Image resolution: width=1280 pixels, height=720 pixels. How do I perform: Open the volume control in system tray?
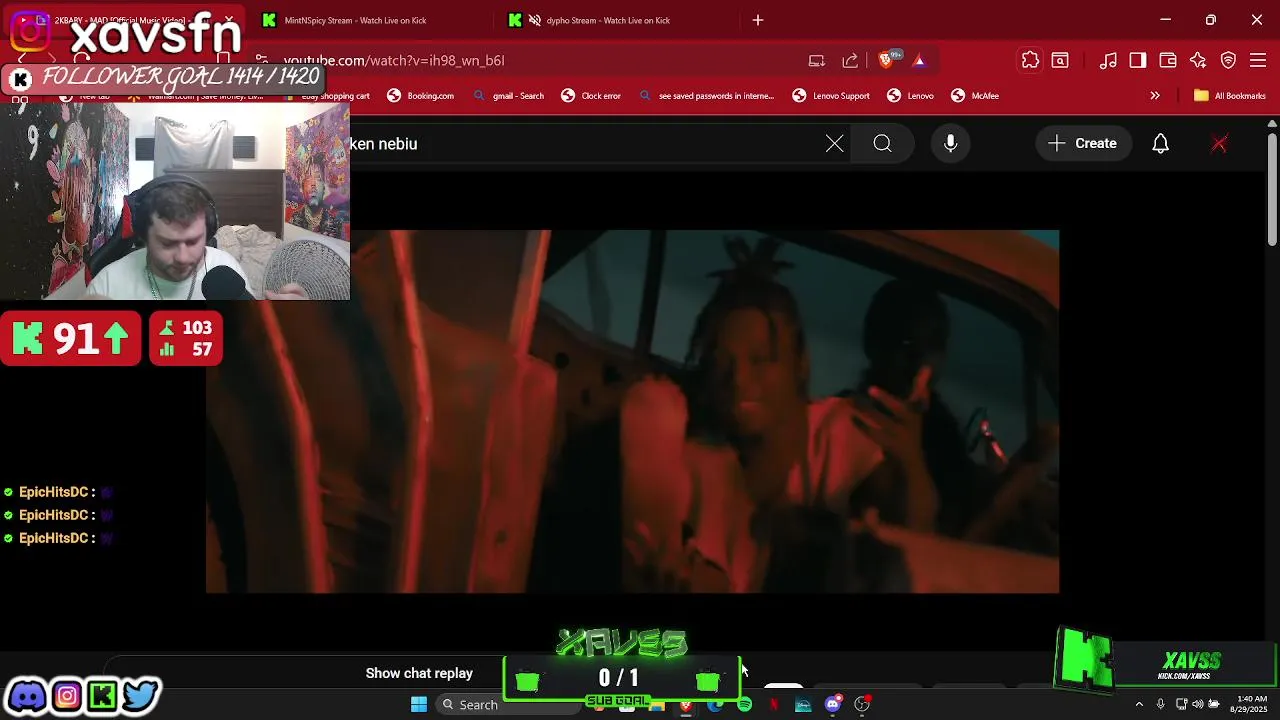click(1197, 705)
